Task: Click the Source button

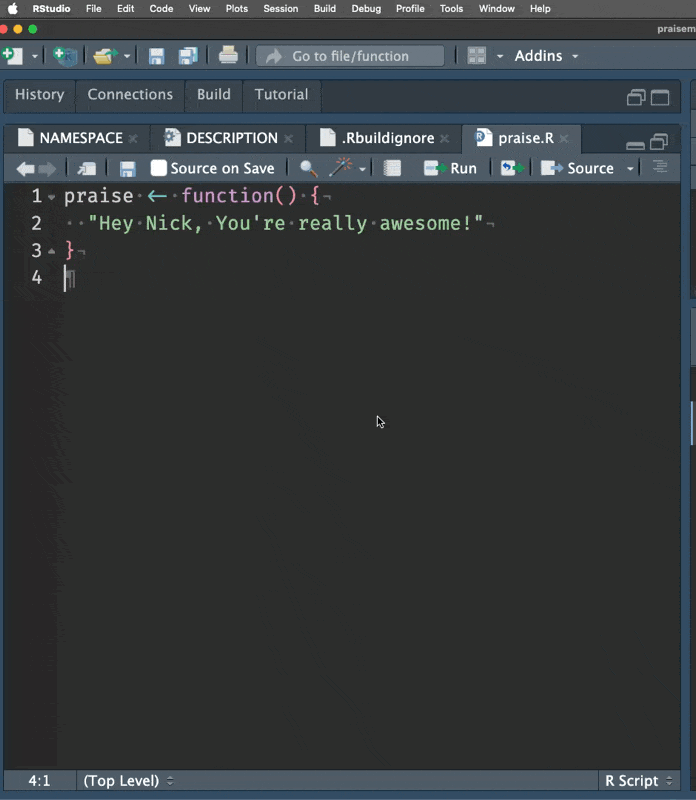Action: 578,168
